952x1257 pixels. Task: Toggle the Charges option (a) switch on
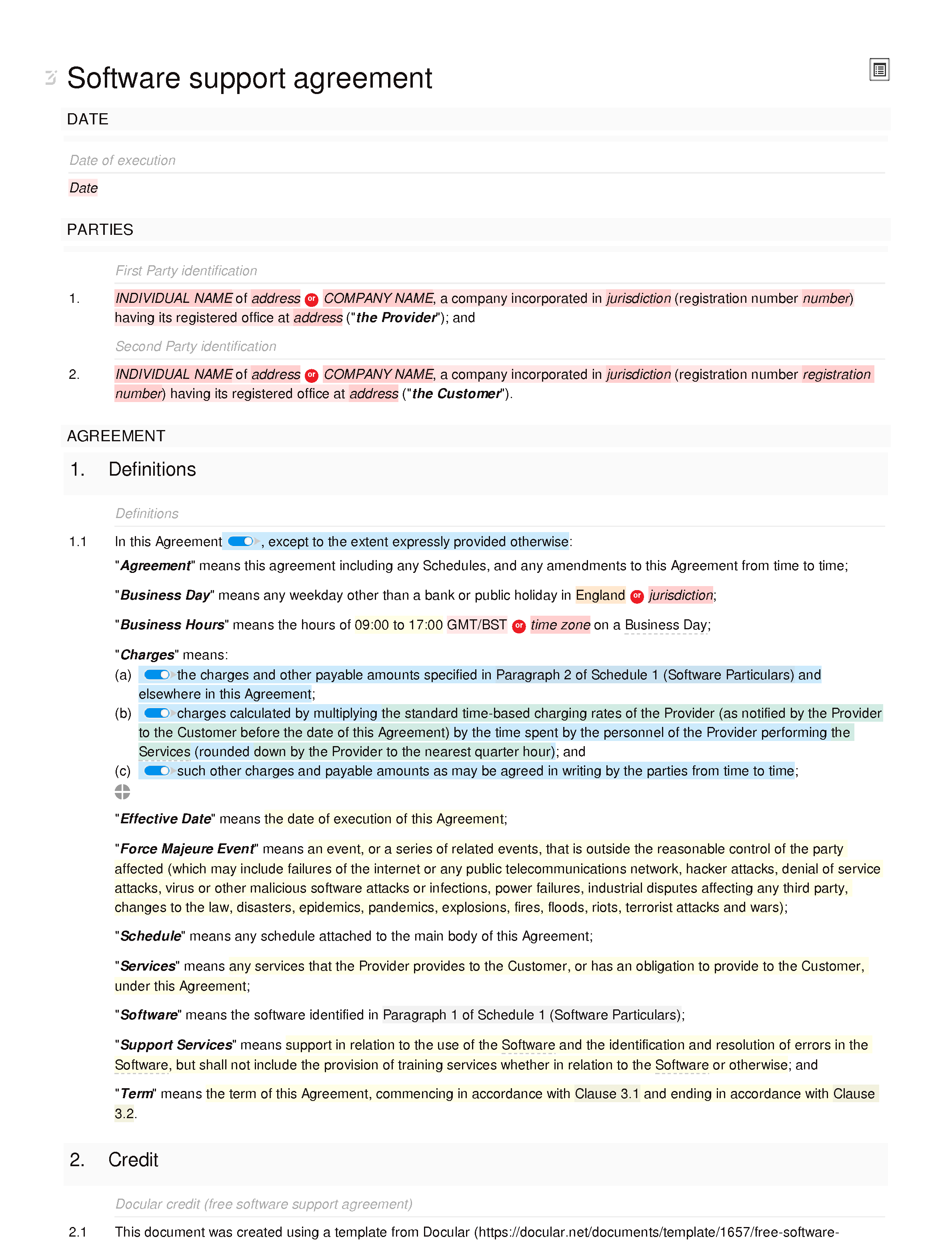pyautogui.click(x=155, y=674)
